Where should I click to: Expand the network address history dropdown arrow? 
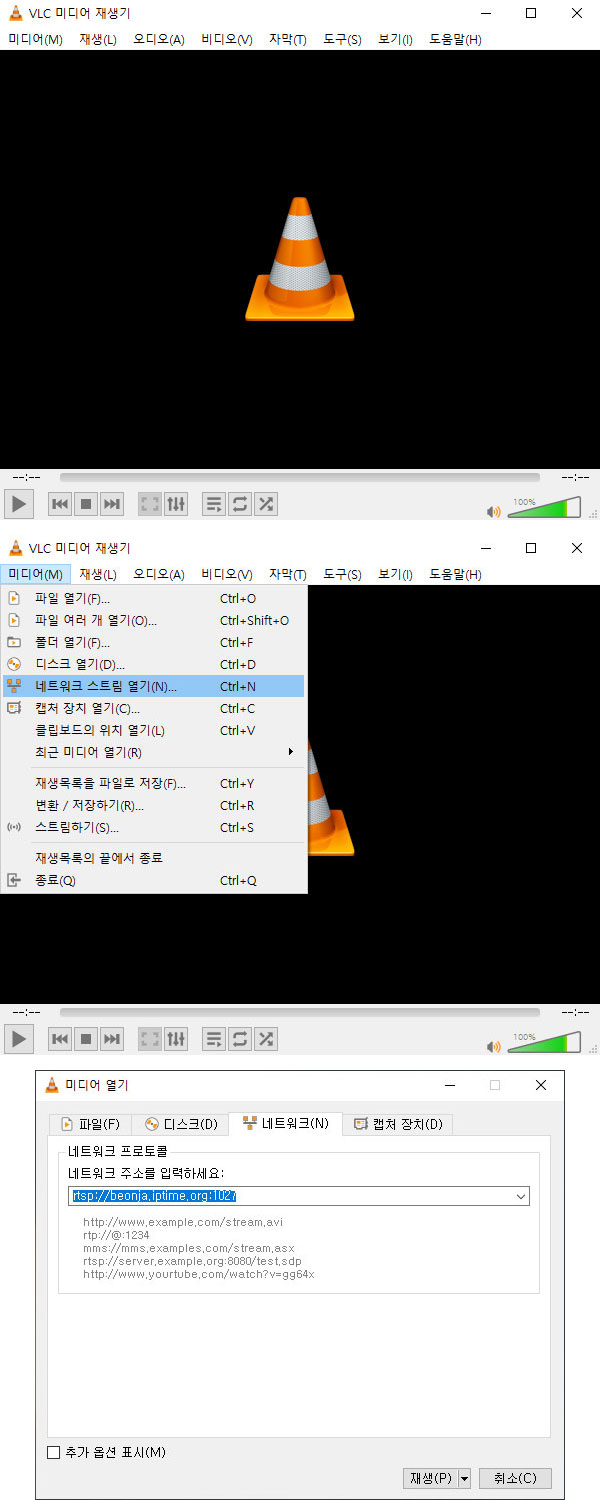coord(521,1195)
